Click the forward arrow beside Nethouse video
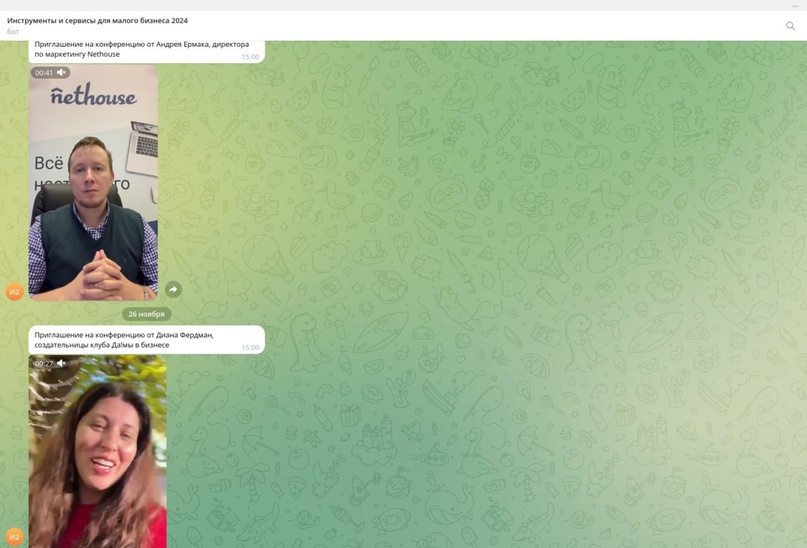Image resolution: width=807 pixels, height=548 pixels. click(173, 289)
